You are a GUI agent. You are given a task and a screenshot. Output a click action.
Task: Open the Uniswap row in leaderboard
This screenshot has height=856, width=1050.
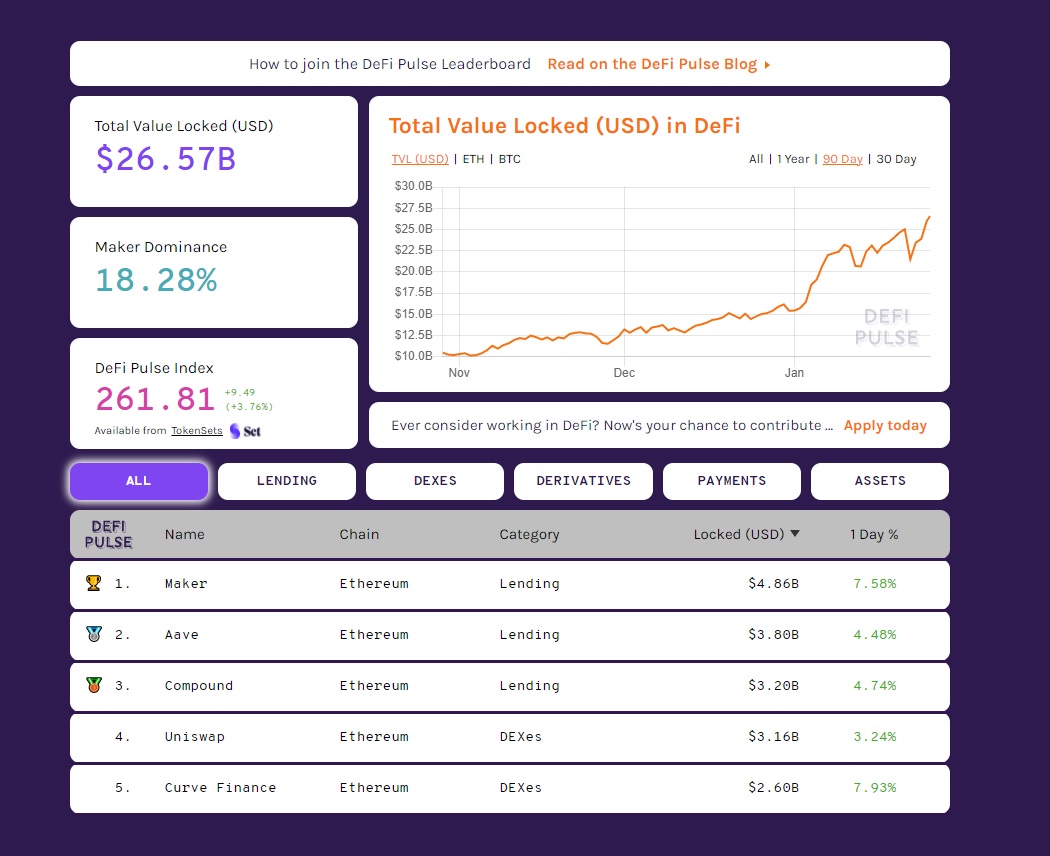[510, 737]
